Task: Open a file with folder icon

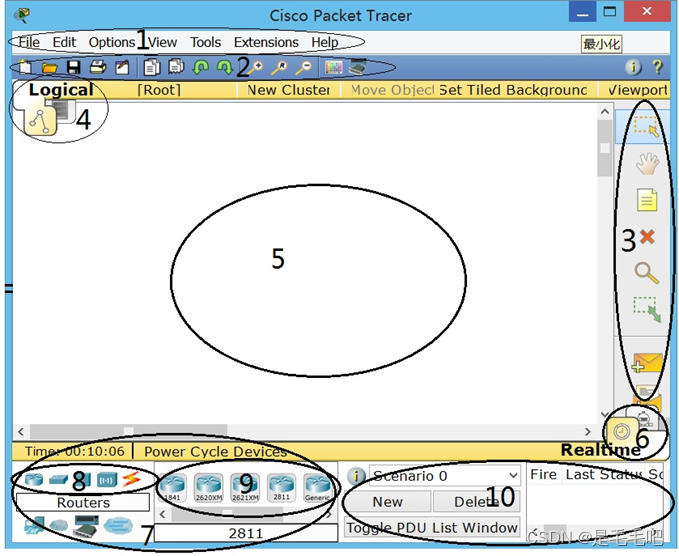Action: click(49, 68)
